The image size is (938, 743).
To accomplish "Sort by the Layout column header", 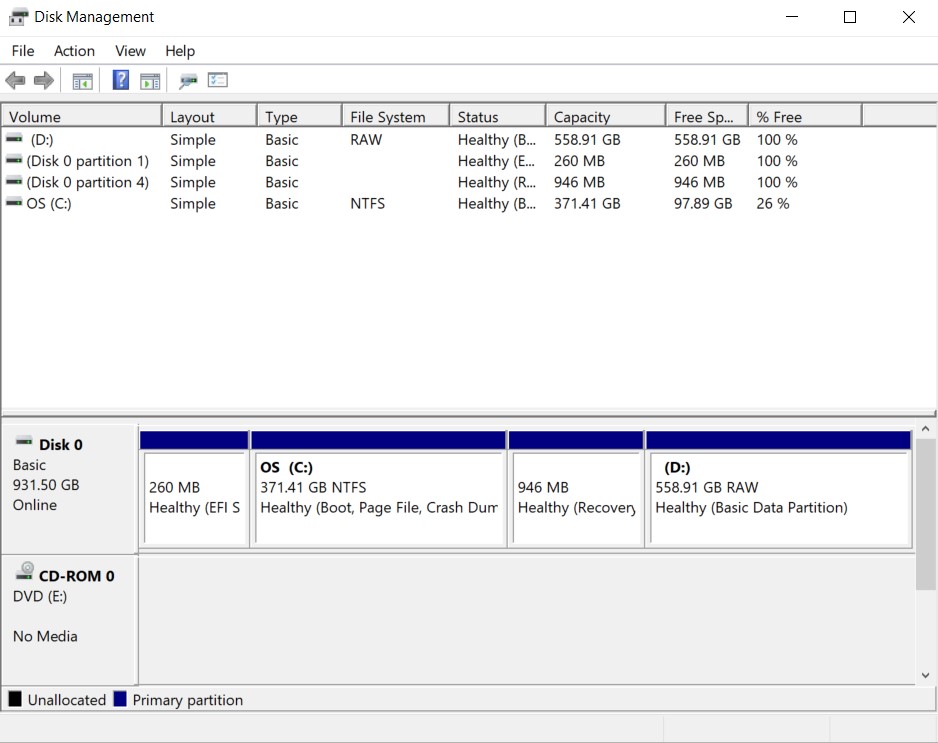I will point(210,116).
